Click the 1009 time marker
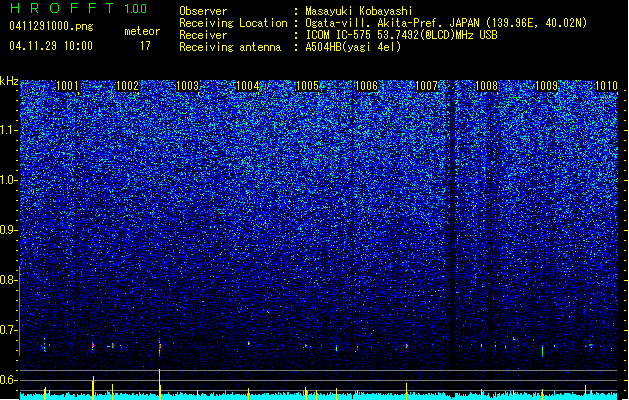This screenshot has width=629, height=400. (x=546, y=86)
